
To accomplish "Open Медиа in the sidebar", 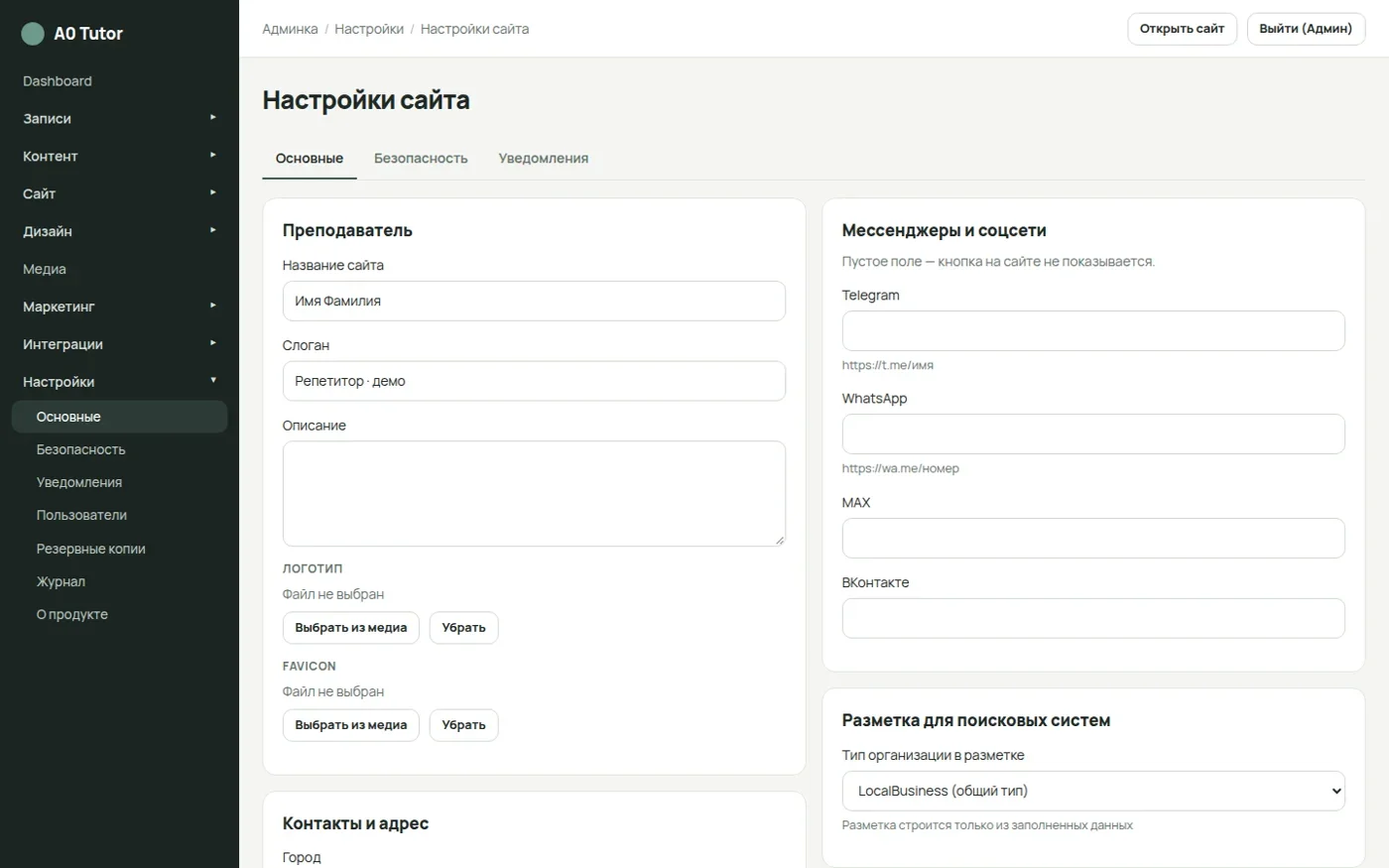I will pos(119,270).
